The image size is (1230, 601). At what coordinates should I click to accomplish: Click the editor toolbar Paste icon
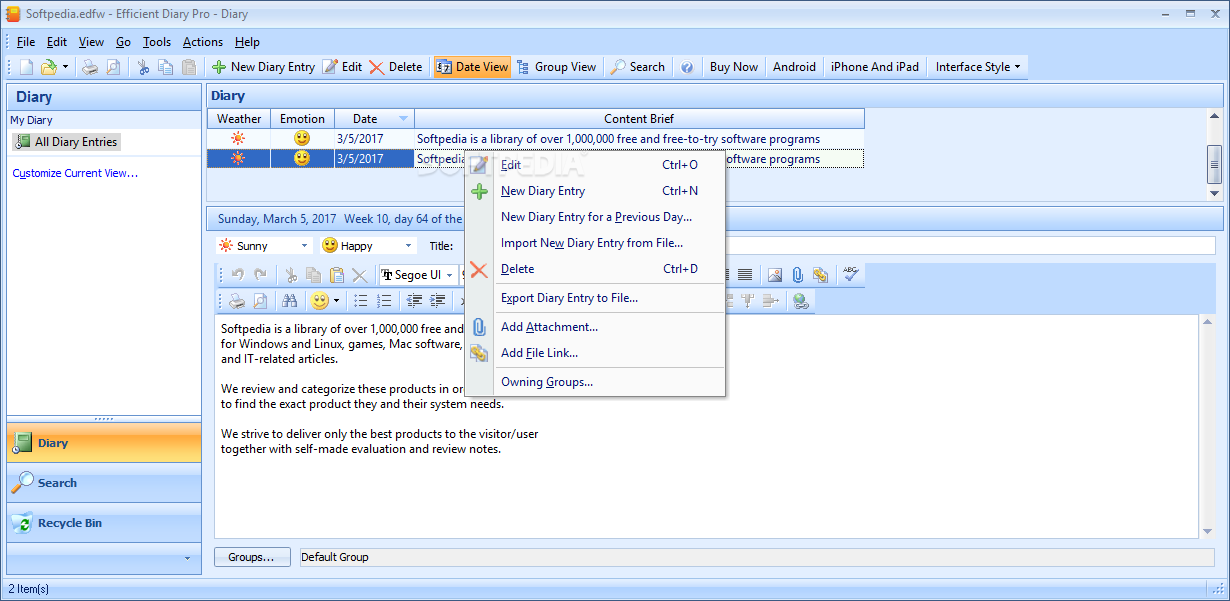[x=337, y=275]
